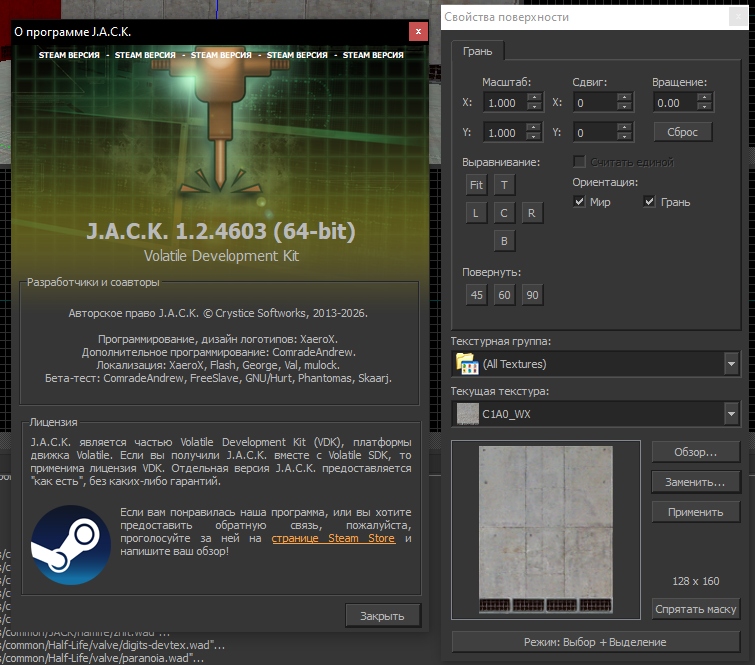
Task: Click the digits-devtex.wad log line
Action: [113, 645]
